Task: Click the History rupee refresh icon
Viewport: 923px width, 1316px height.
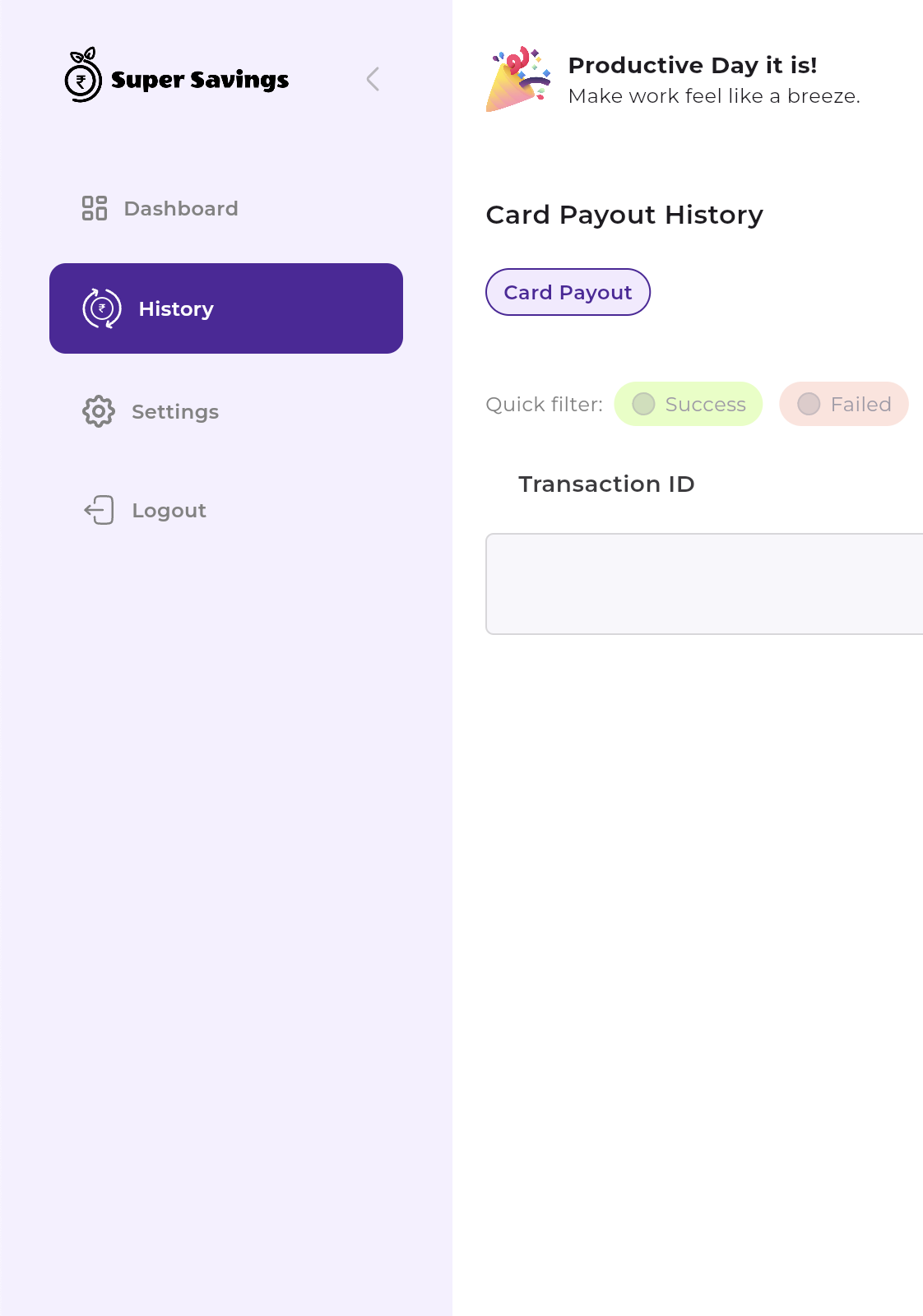Action: point(102,308)
